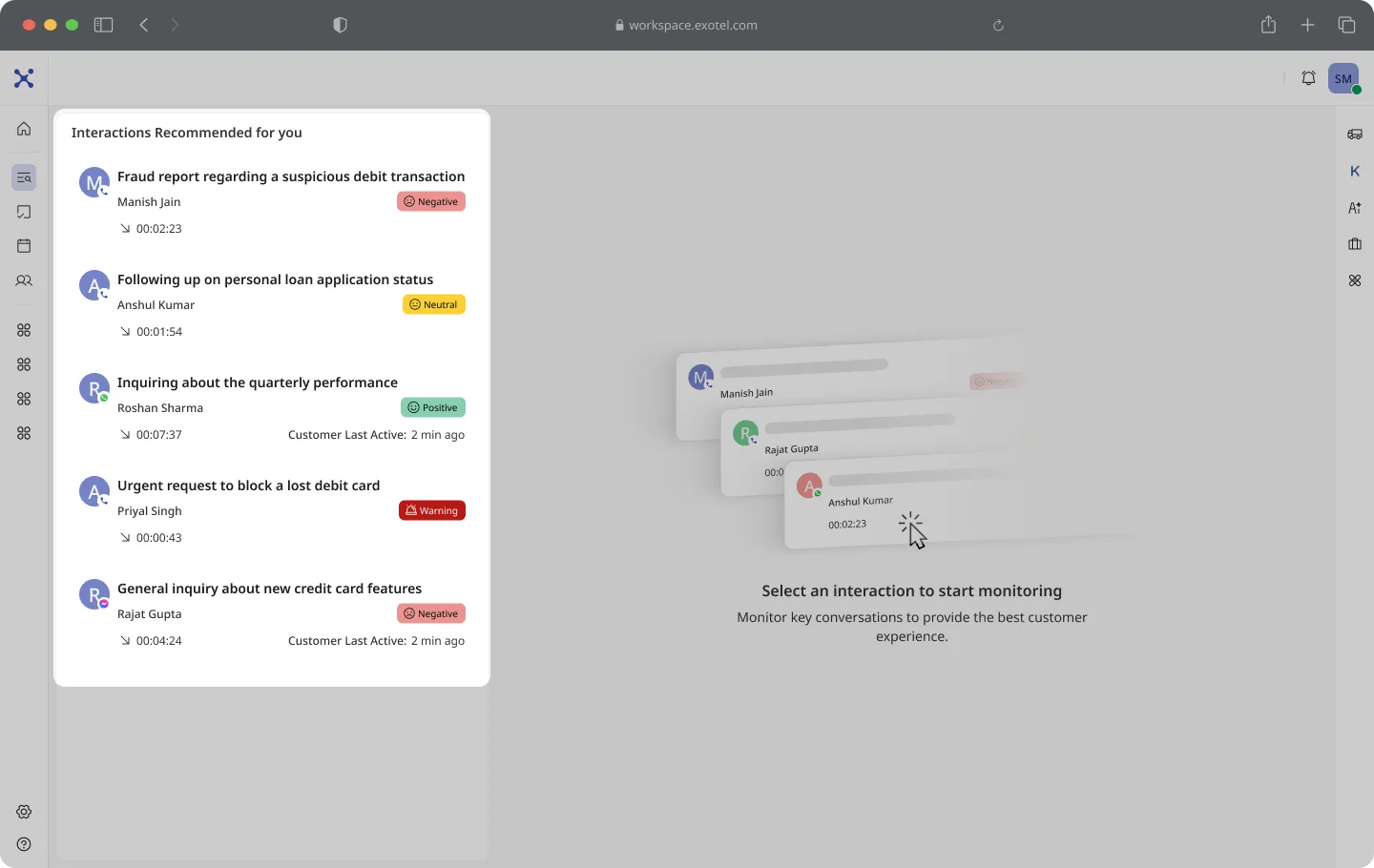Click the duration 00:04:24
Viewport: 1374px width, 868px height.
(x=158, y=641)
